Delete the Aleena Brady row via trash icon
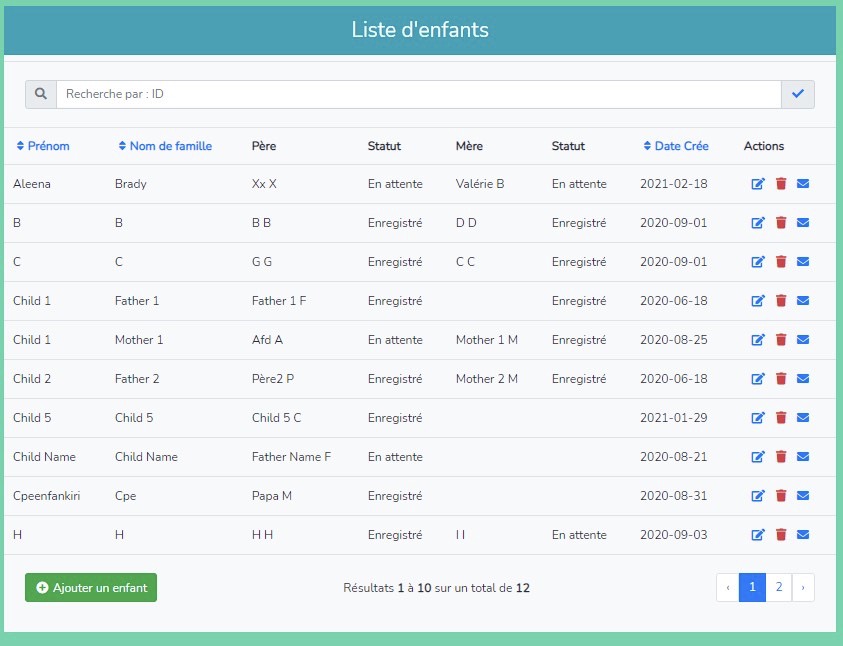The height and width of the screenshot is (646, 843). (x=781, y=184)
